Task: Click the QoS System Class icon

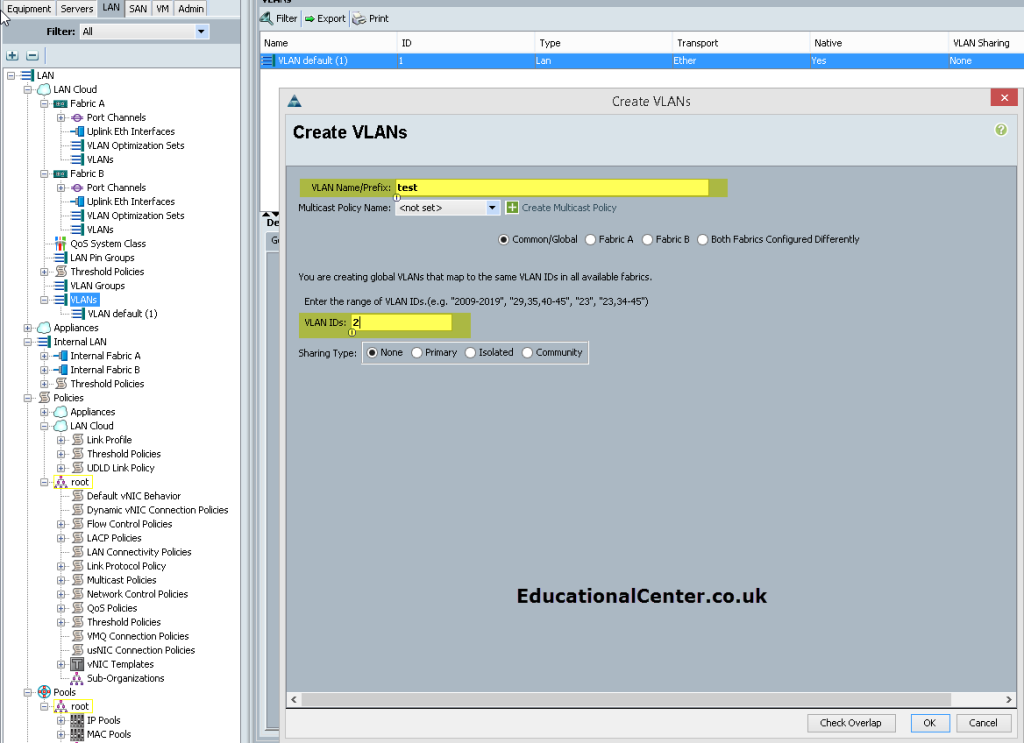Action: coord(60,244)
